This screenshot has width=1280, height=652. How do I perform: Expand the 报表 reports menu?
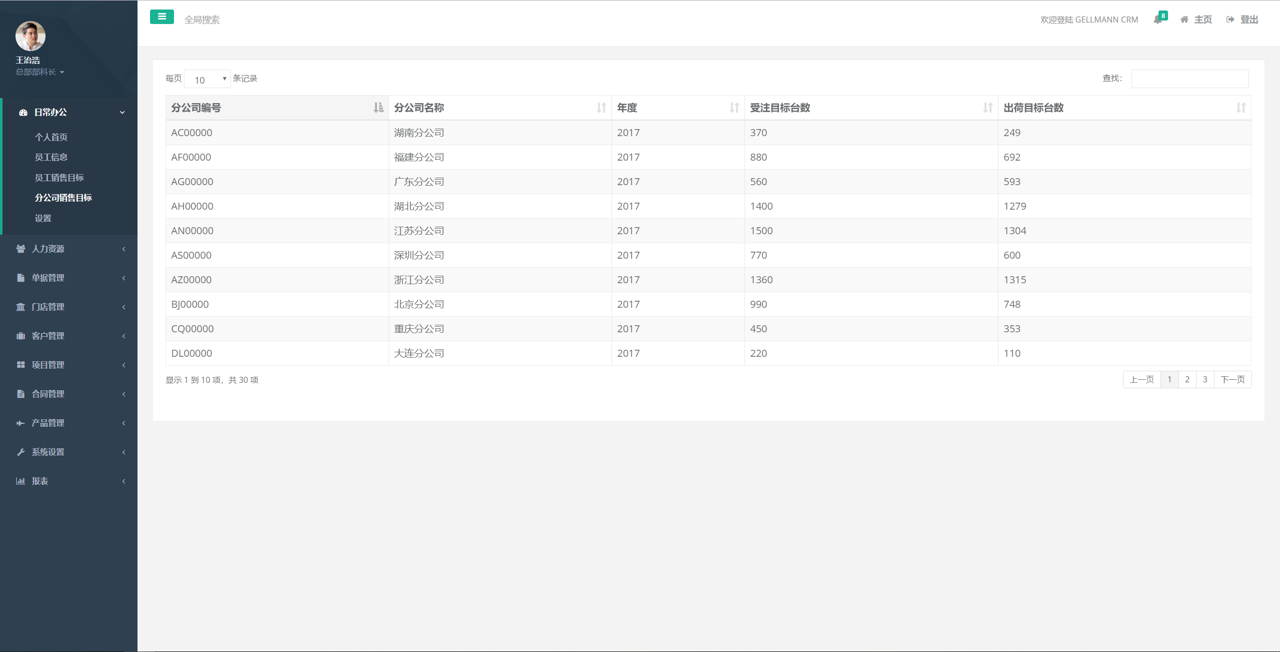click(68, 481)
